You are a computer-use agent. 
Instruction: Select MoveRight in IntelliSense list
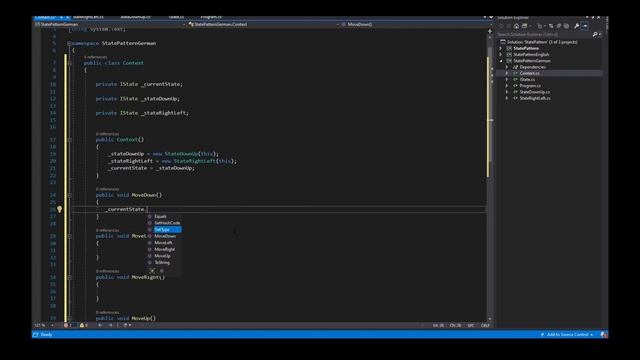(x=164, y=249)
